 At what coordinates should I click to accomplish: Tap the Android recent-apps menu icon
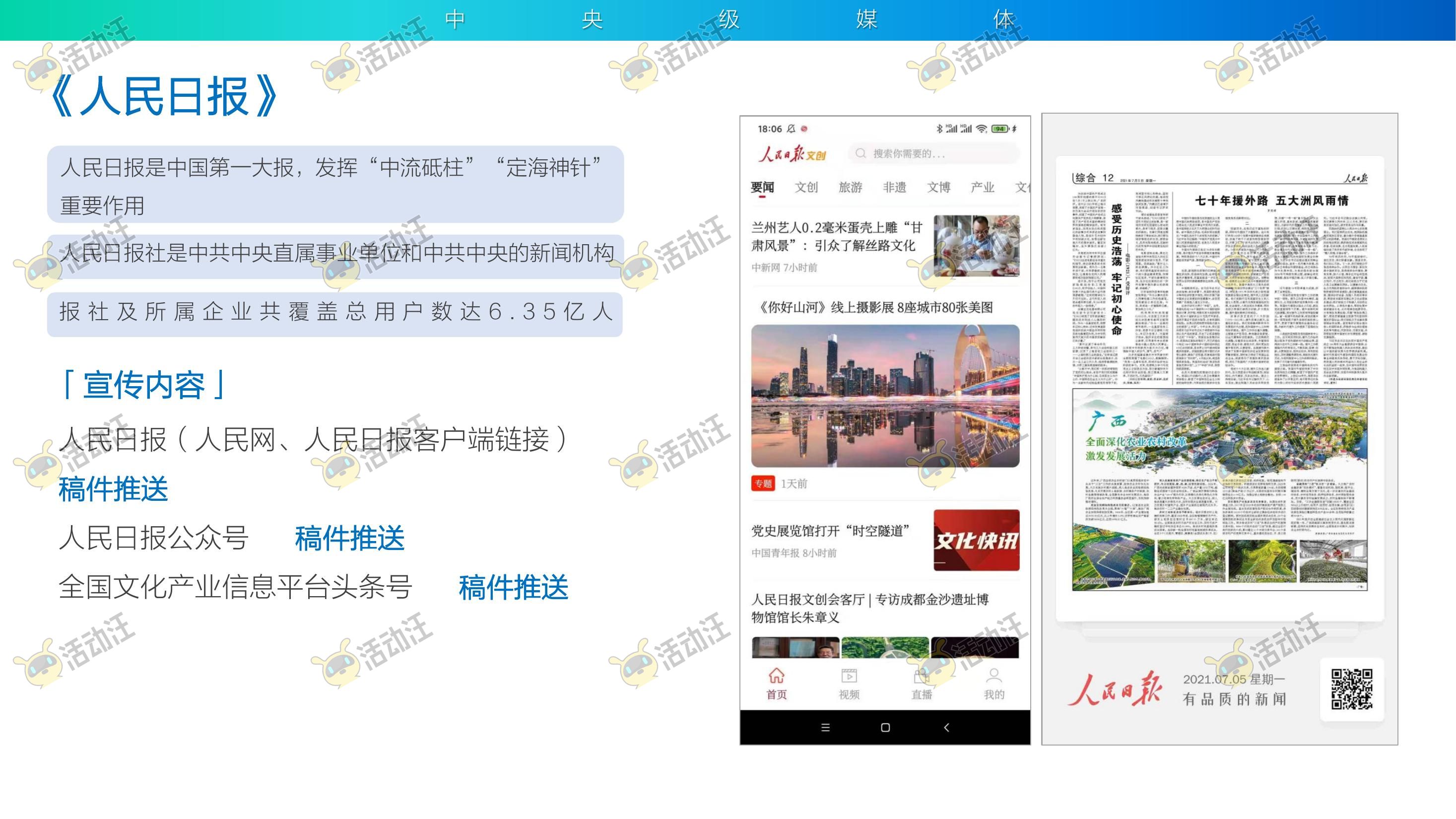coord(825,728)
